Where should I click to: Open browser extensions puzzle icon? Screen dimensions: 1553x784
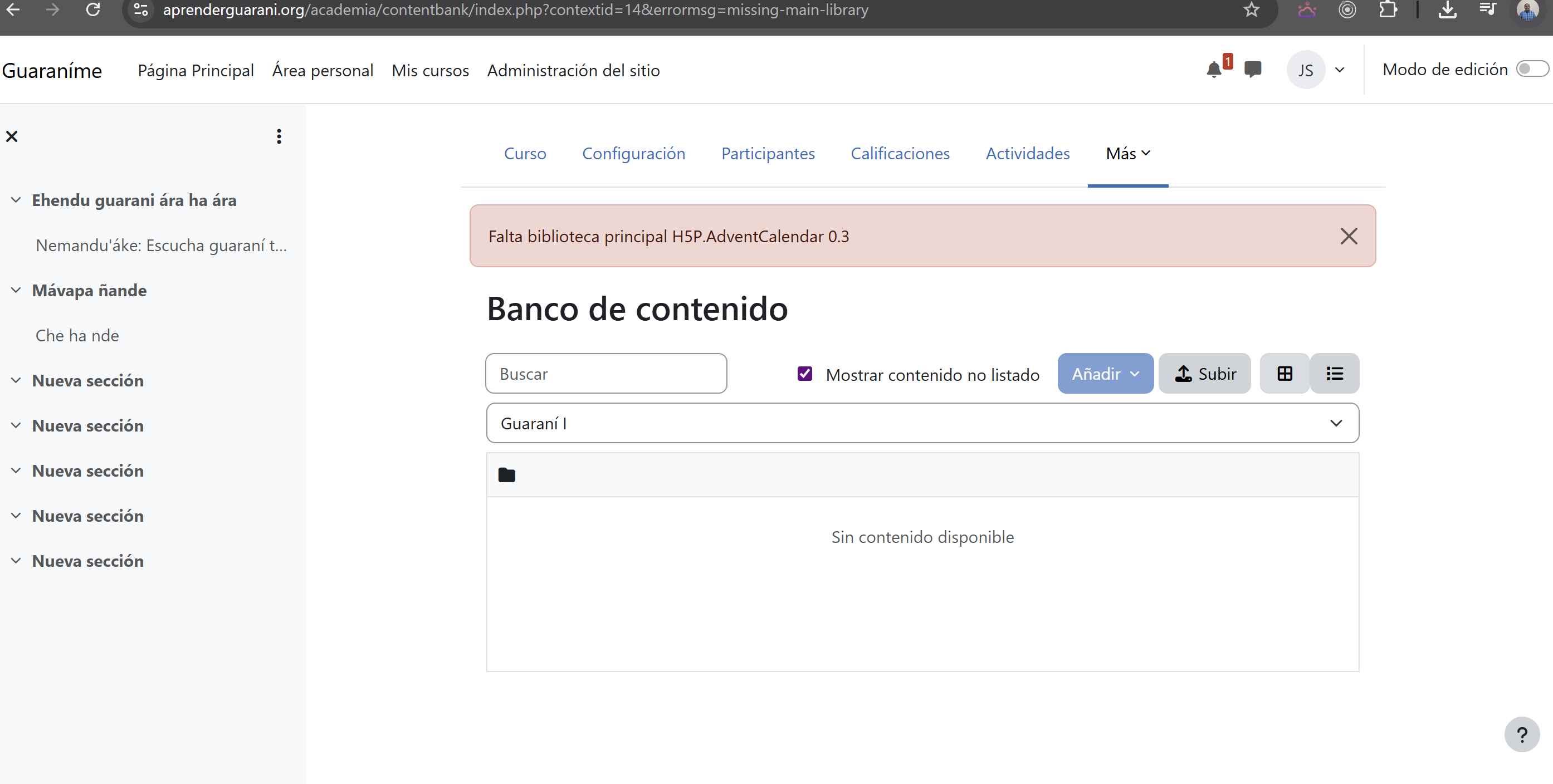pyautogui.click(x=1388, y=9)
